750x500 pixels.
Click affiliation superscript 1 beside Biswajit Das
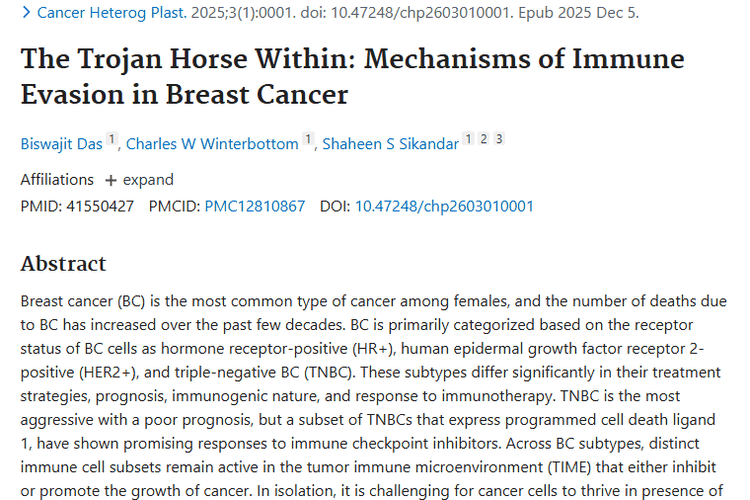coord(112,140)
